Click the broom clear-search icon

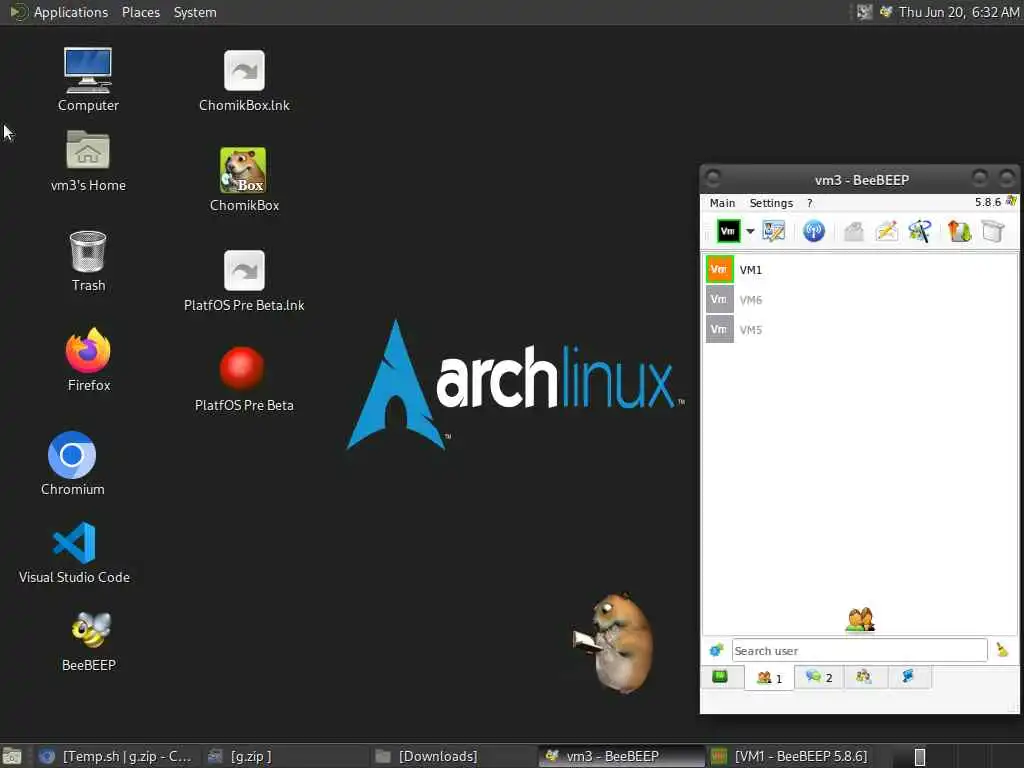(1002, 650)
